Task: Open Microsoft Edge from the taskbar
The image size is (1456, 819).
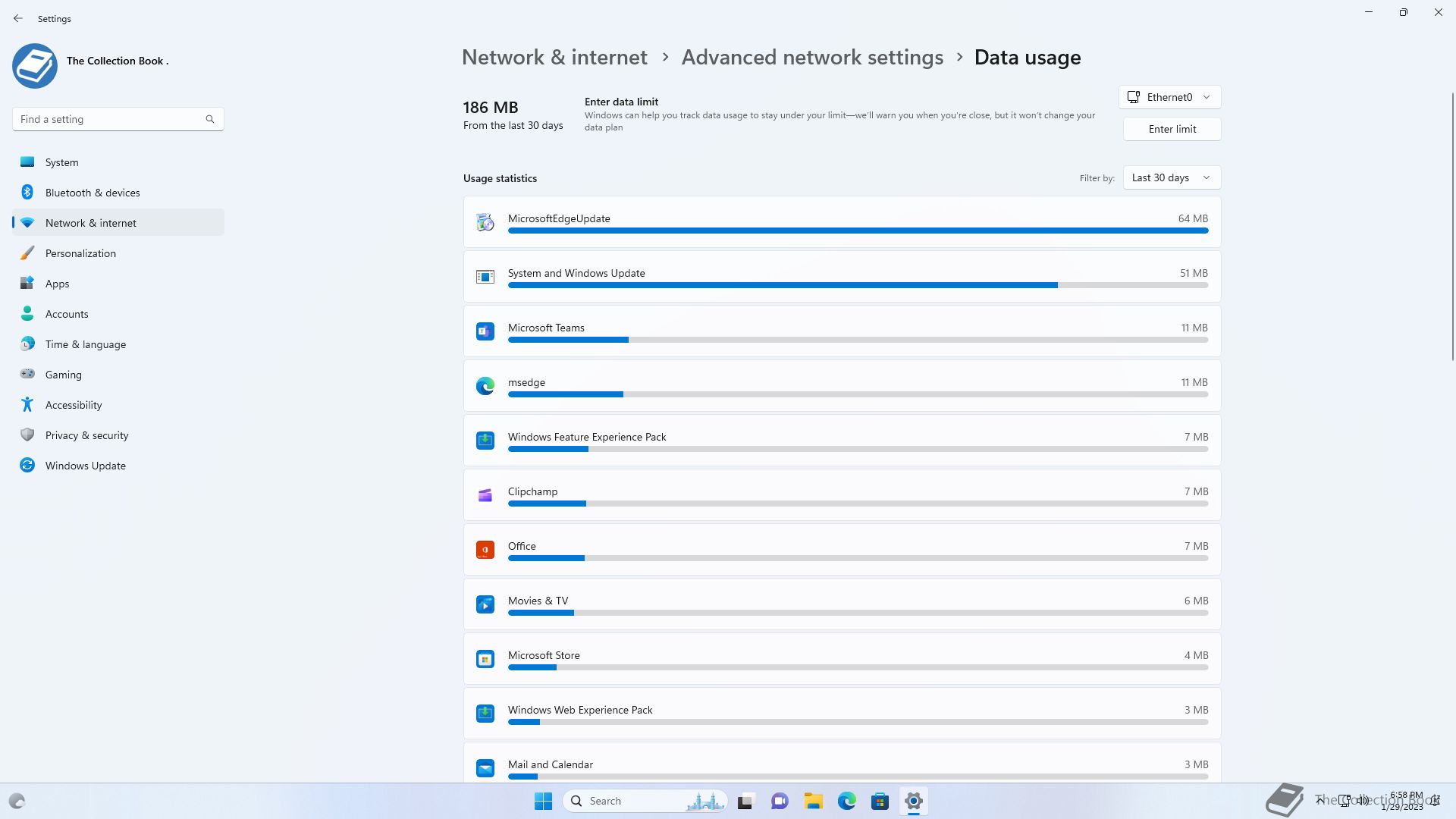Action: [846, 801]
